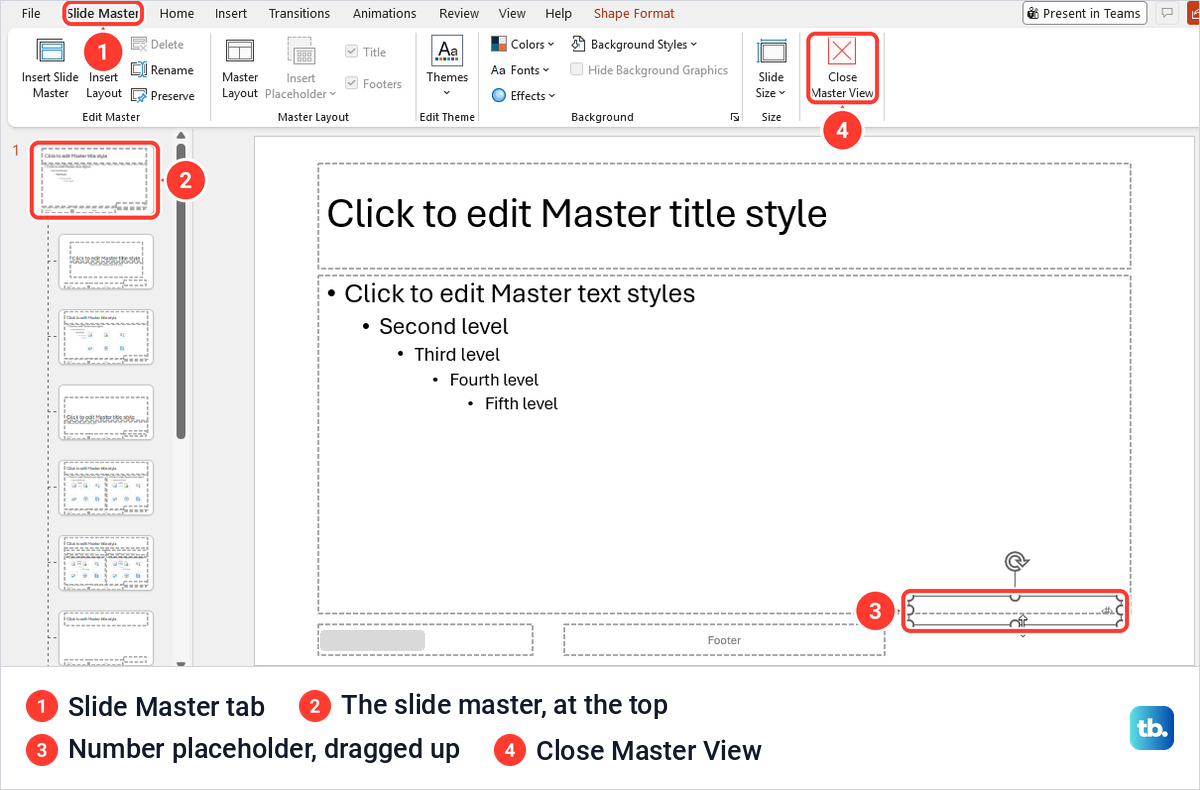Click the Footer placeholder
The height and width of the screenshot is (790, 1200).
click(724, 640)
